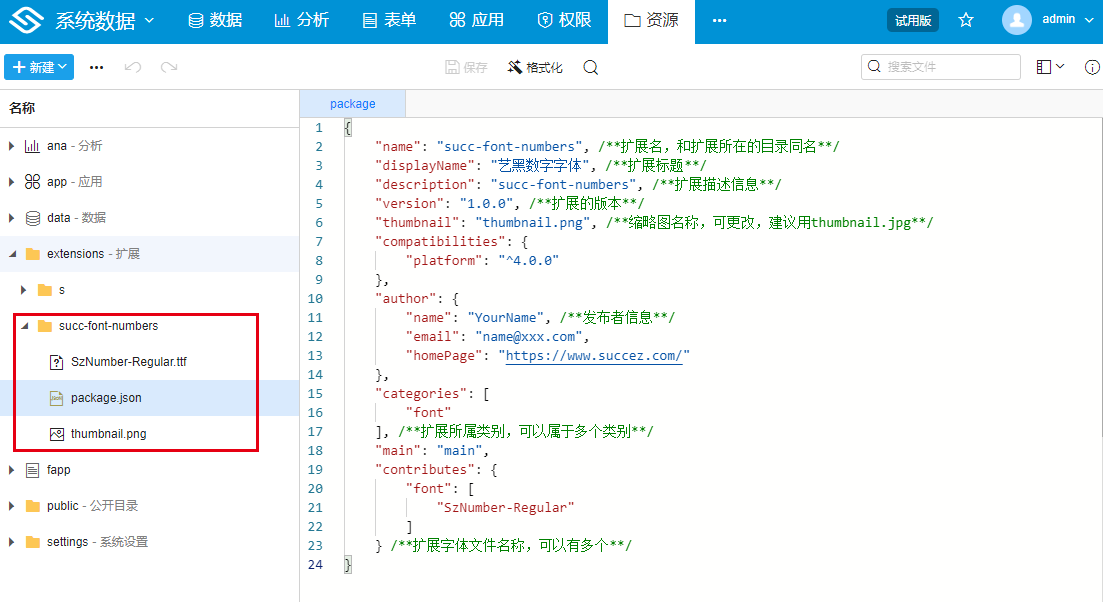This screenshot has height=602, width=1103.
Task: Open the New button dropdown
Action: point(39,67)
